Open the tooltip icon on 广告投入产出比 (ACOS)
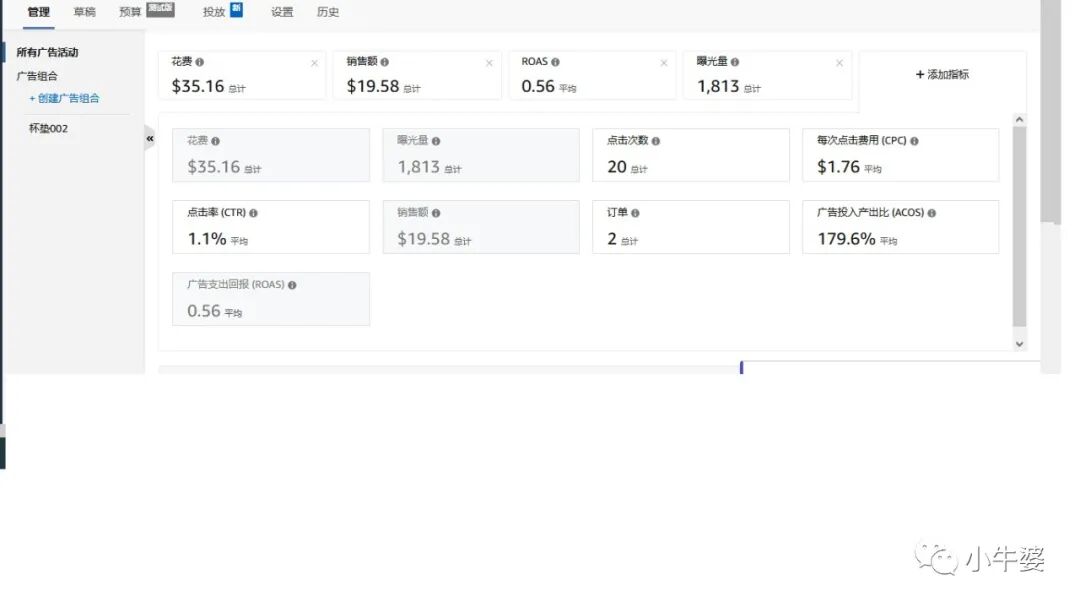Screen dimensions: 1080x607 pyautogui.click(x=930, y=212)
